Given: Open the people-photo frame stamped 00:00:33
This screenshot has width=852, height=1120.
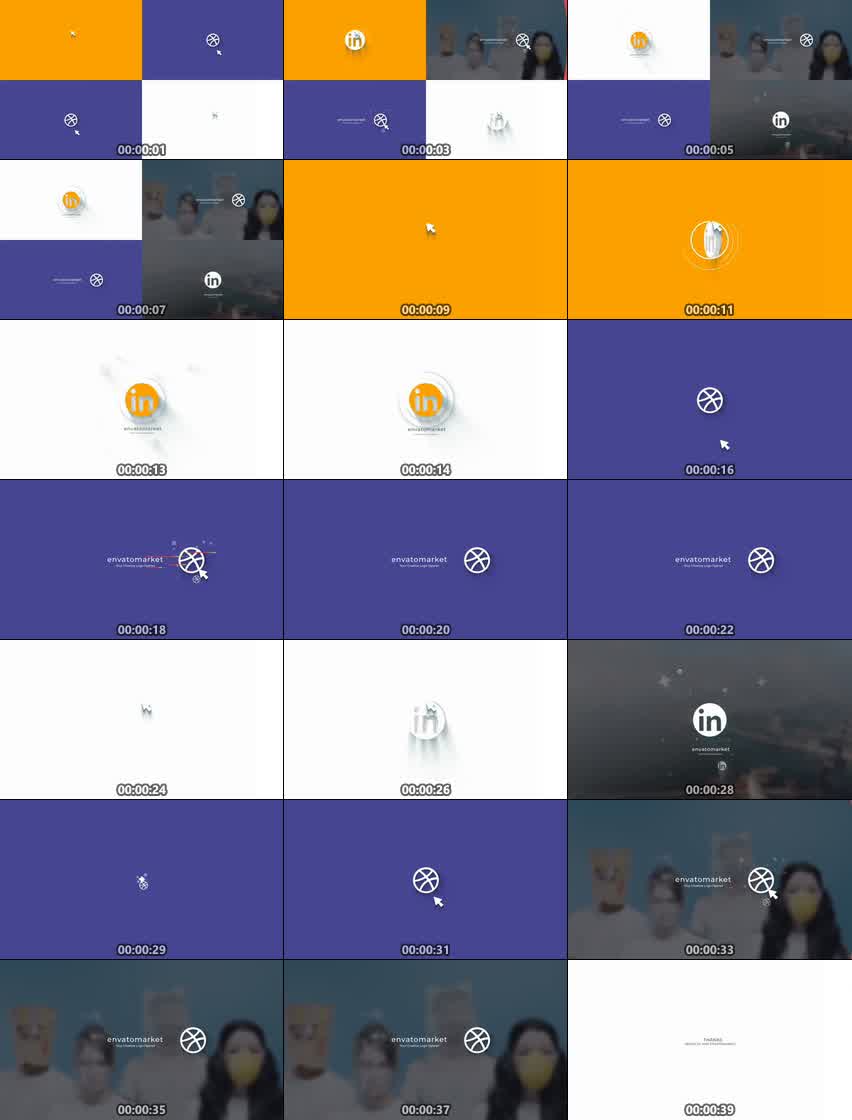Looking at the screenshot, I should click(x=710, y=879).
